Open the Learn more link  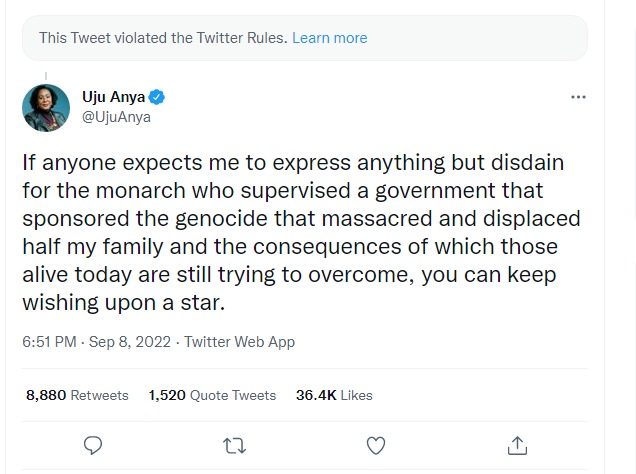click(x=329, y=38)
